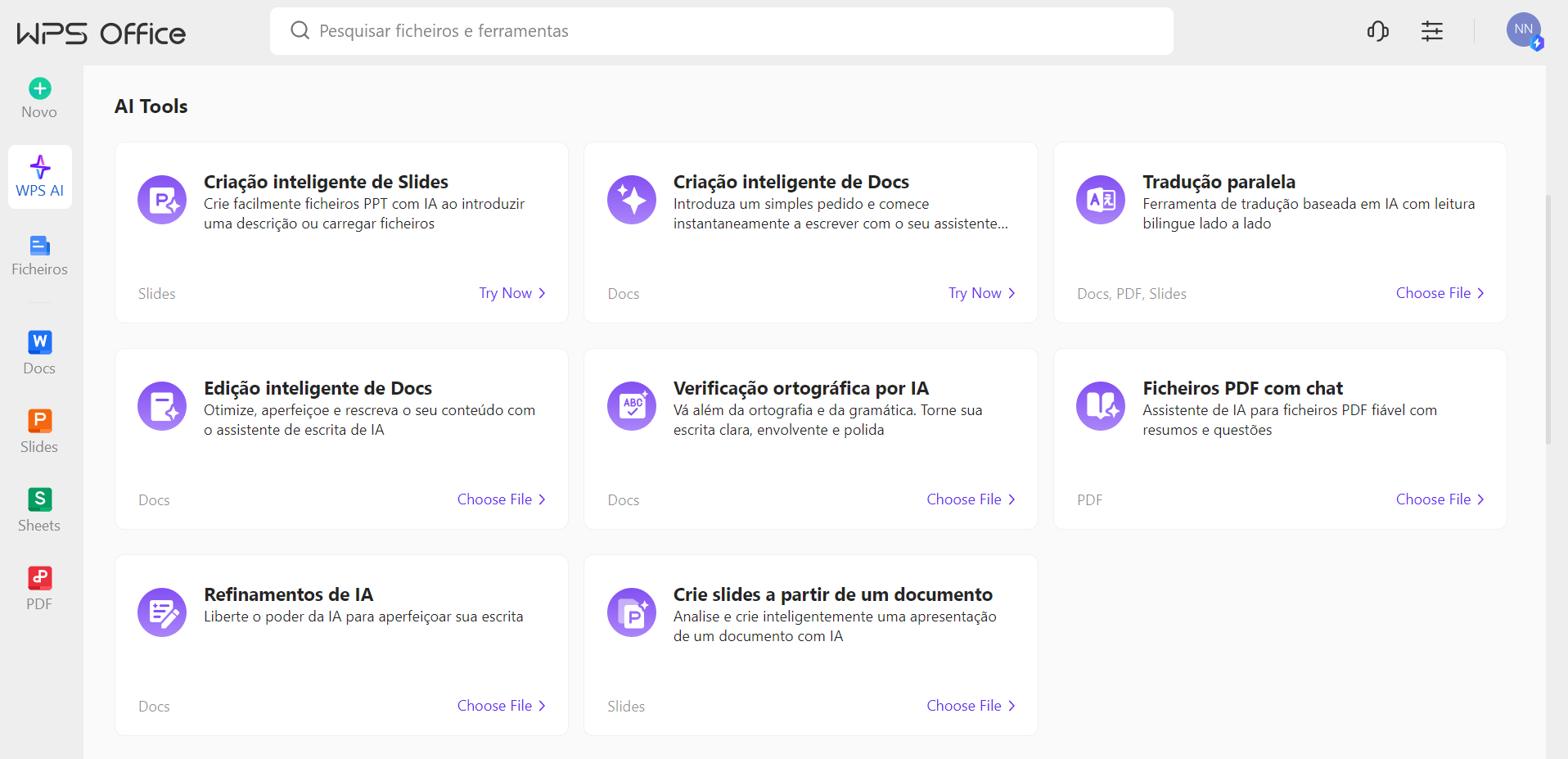Click the AI Tools heading
1568x759 pixels.
(x=151, y=106)
